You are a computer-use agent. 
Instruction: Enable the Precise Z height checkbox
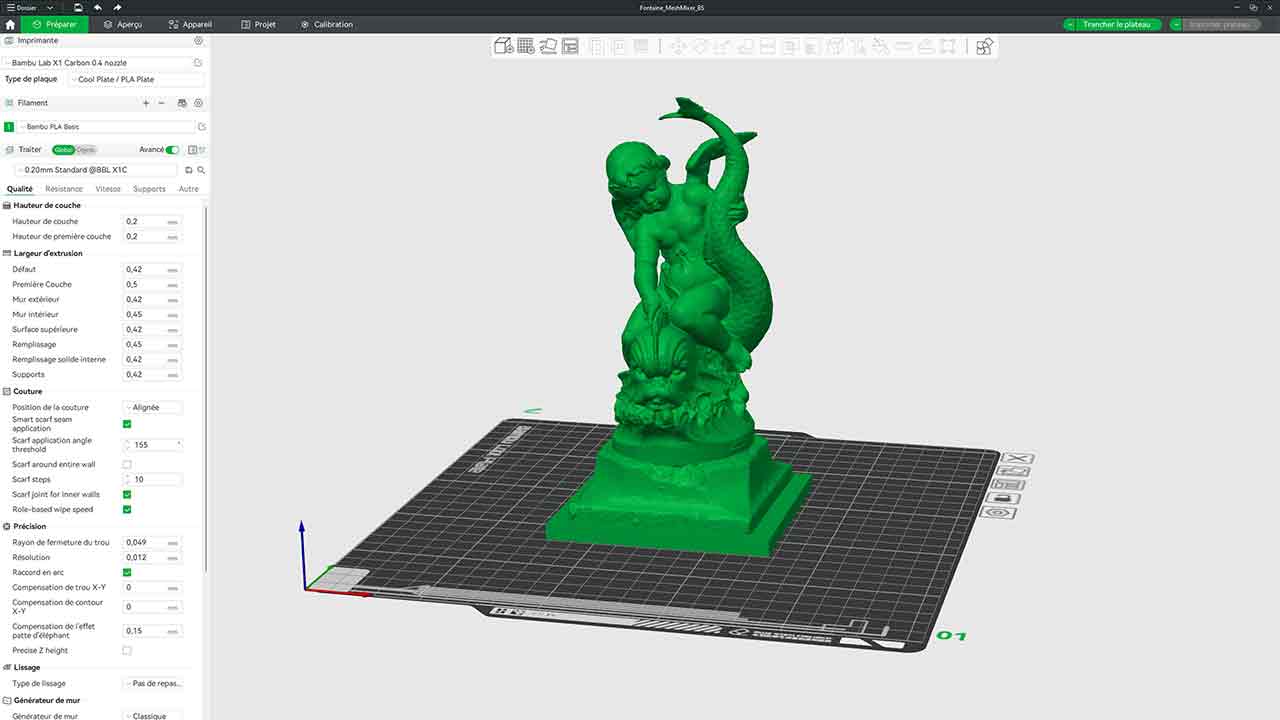pyautogui.click(x=127, y=651)
